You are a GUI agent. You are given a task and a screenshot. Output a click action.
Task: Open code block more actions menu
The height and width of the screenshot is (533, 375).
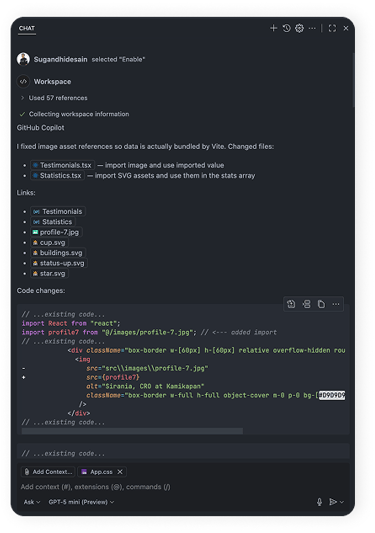click(x=336, y=304)
